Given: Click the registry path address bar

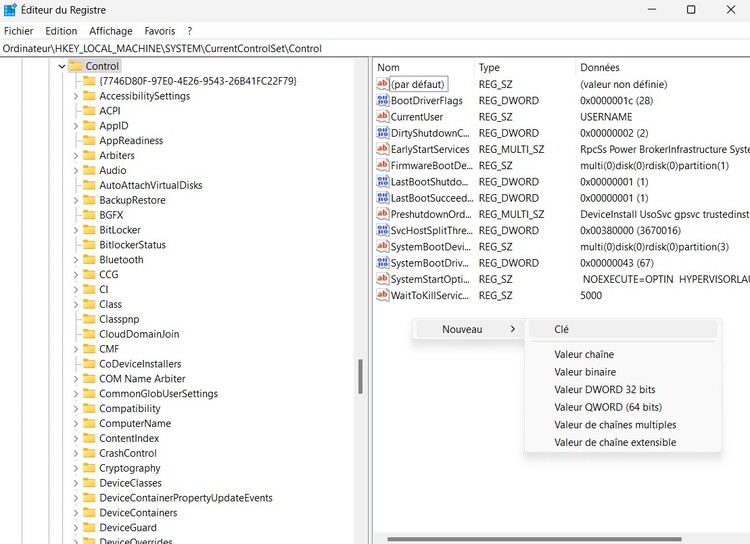Looking at the screenshot, I should coord(300,48).
